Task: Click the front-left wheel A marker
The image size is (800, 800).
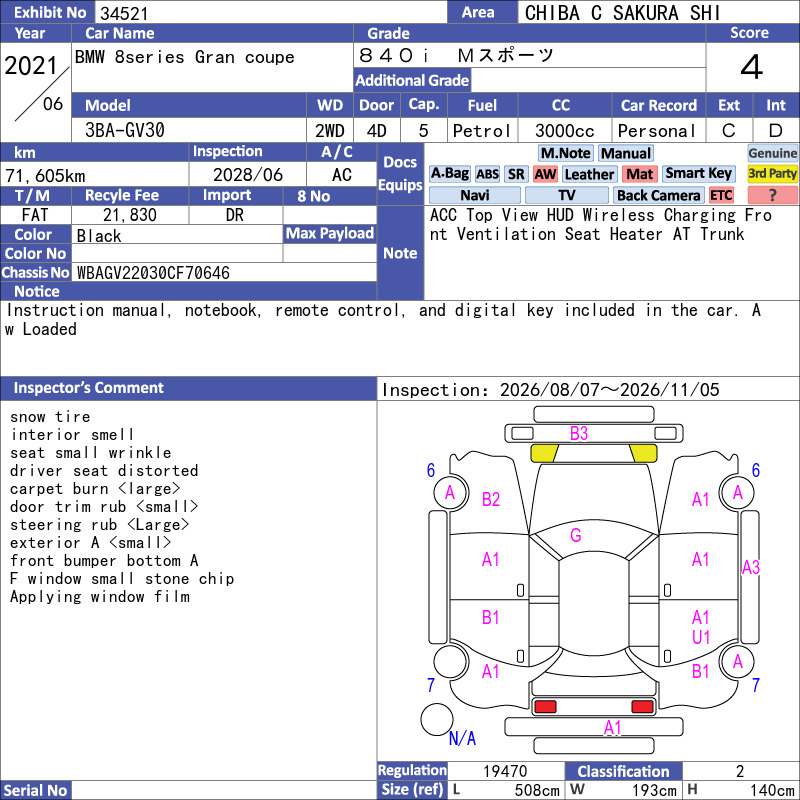Action: (450, 493)
